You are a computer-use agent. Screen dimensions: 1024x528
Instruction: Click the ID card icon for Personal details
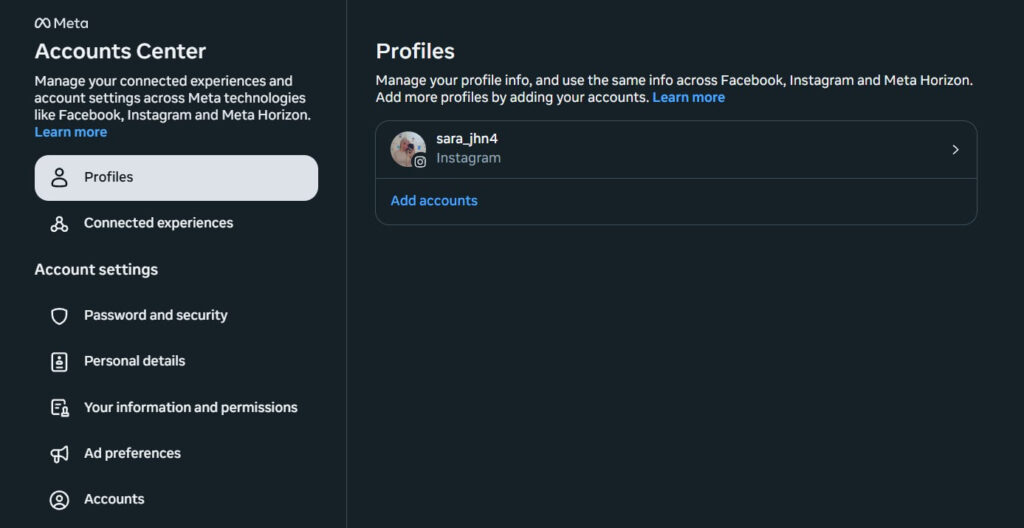tap(59, 362)
